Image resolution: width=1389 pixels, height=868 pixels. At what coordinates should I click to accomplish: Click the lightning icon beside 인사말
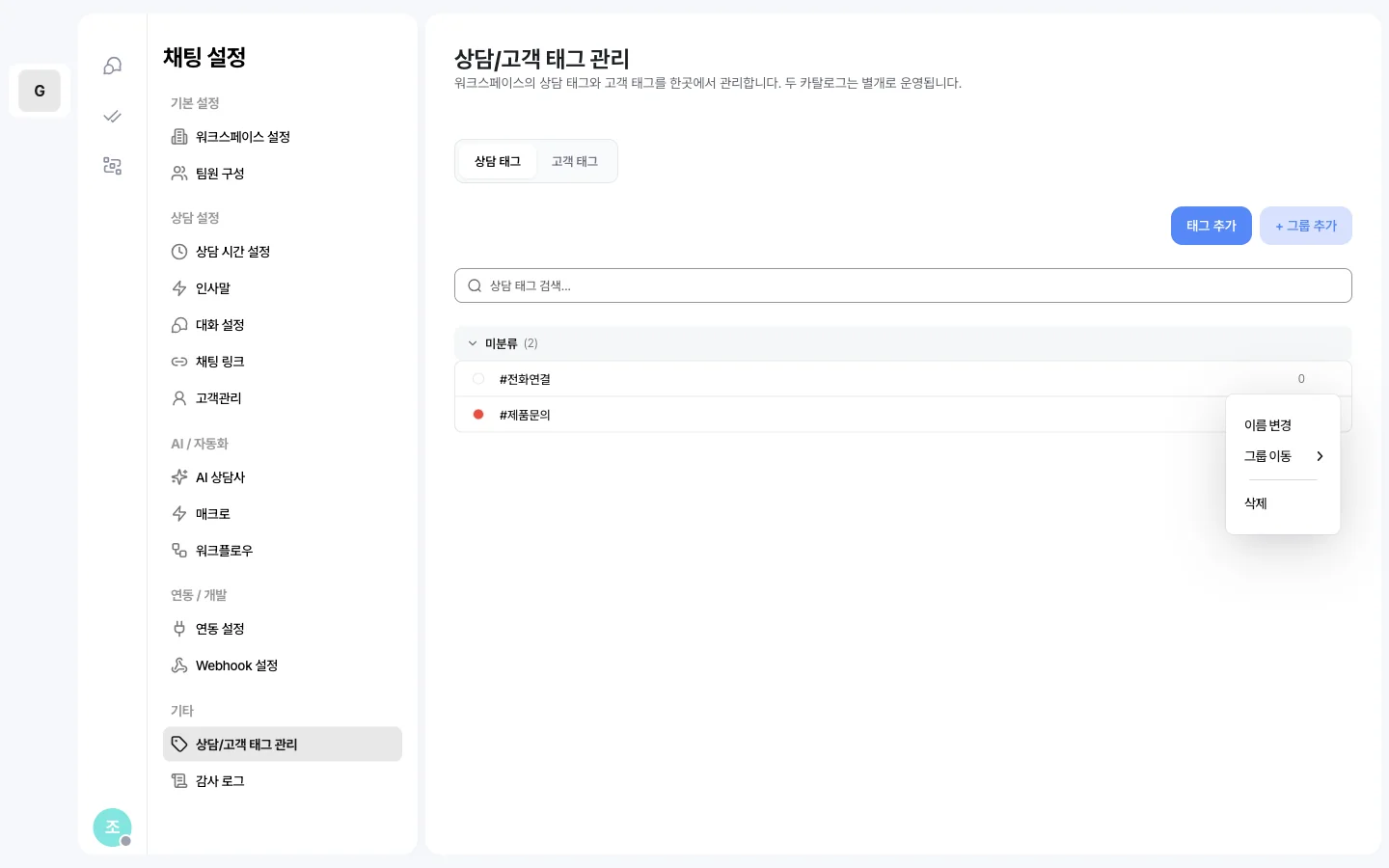point(179,288)
